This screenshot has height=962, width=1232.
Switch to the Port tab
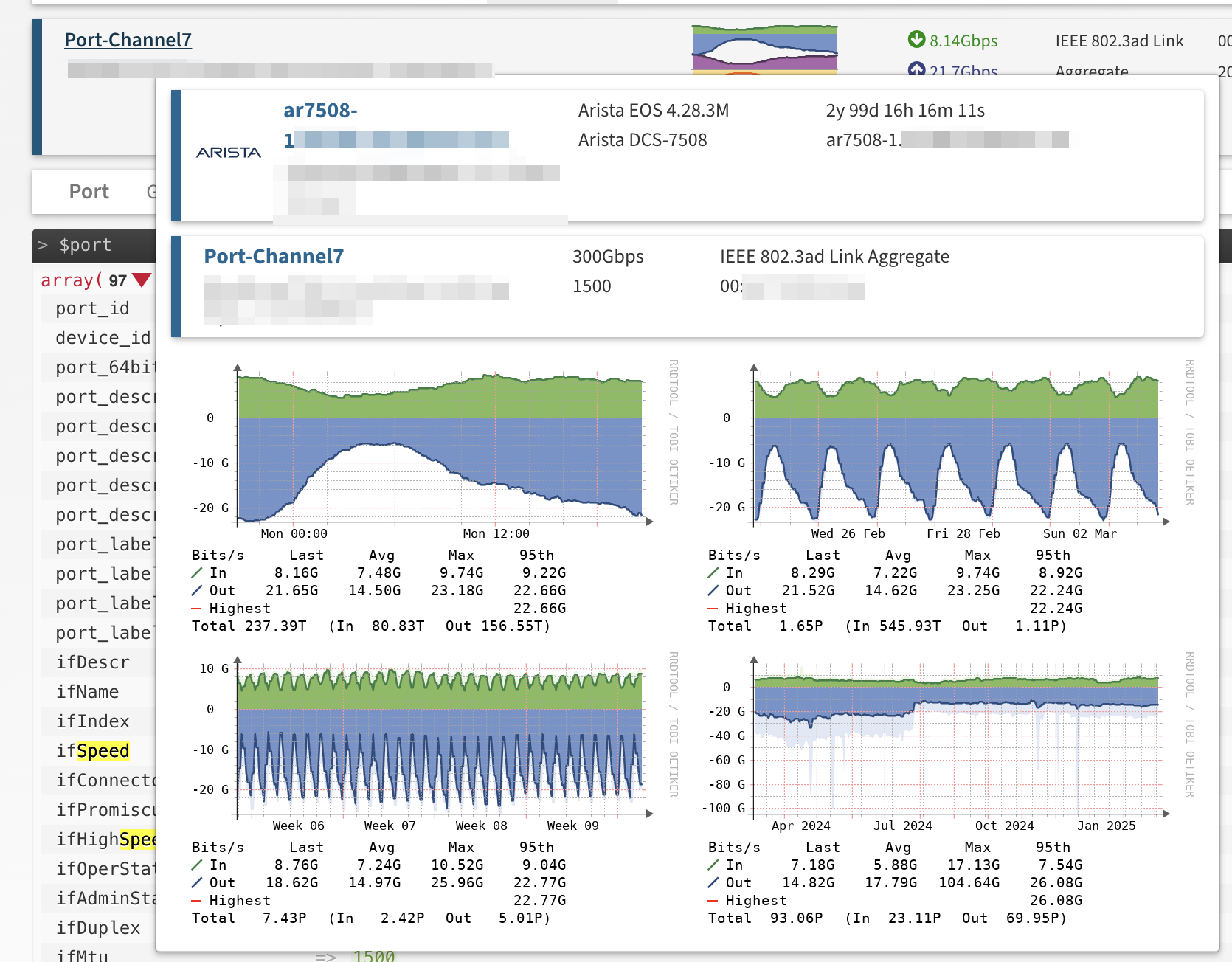[89, 192]
